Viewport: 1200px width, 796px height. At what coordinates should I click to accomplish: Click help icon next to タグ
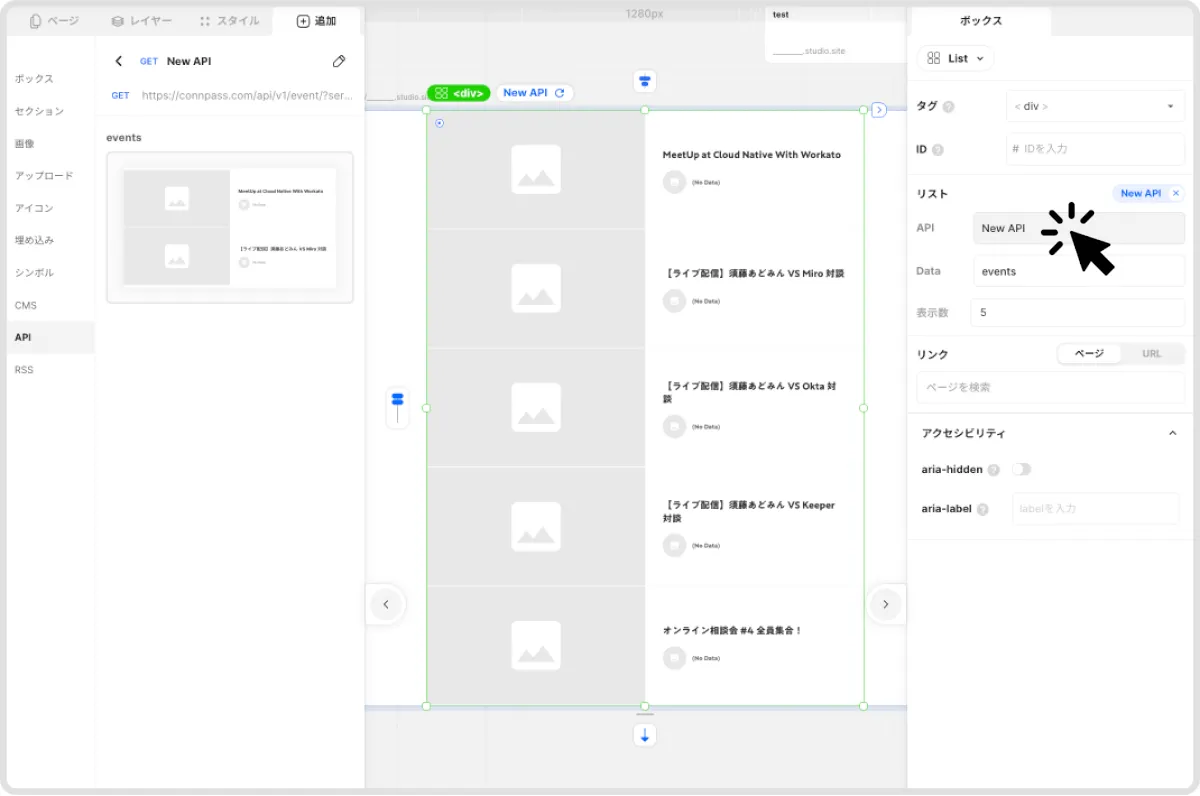pos(948,107)
